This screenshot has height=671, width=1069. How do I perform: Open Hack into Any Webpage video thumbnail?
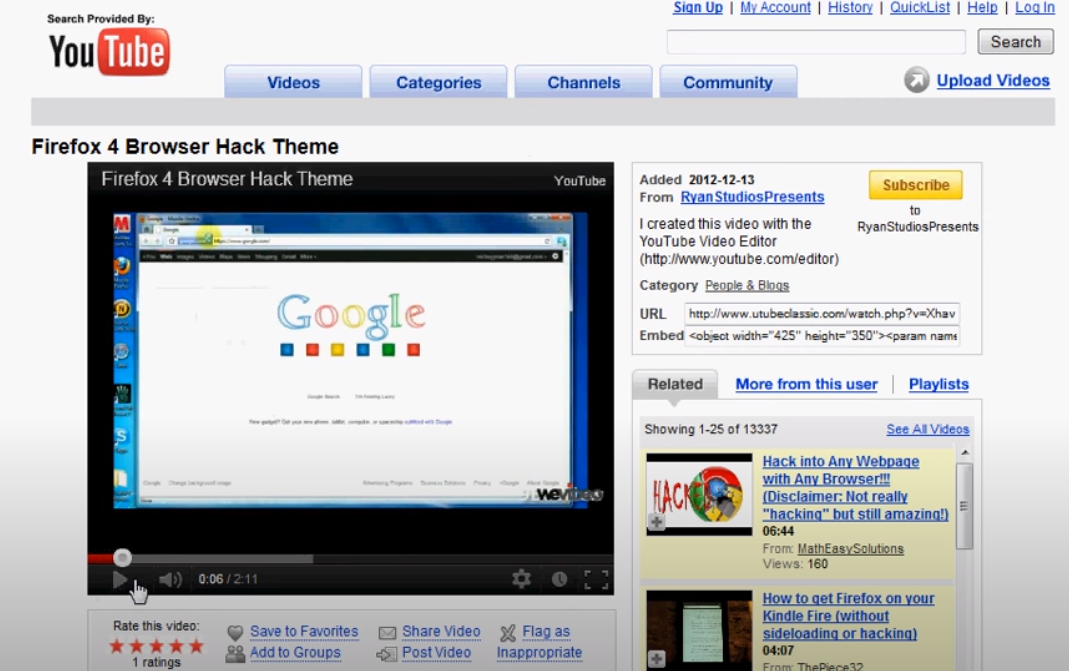click(699, 494)
